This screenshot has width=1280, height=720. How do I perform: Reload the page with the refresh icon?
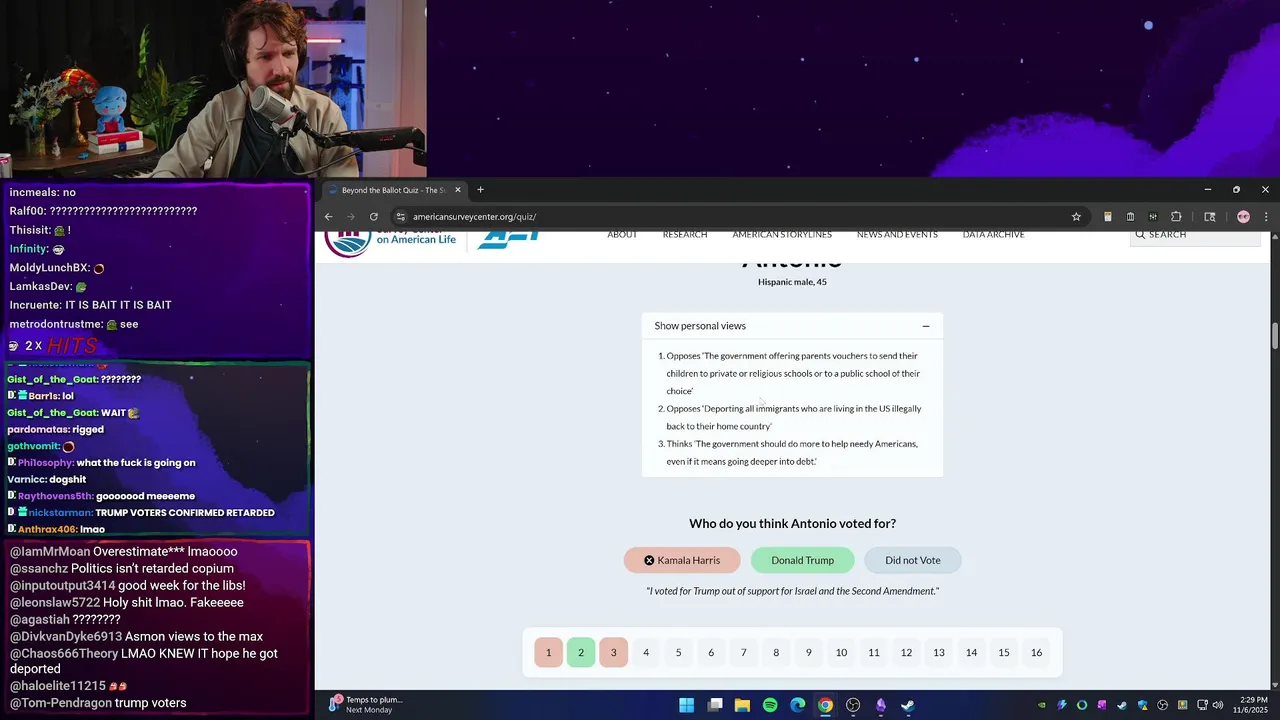coord(374,216)
